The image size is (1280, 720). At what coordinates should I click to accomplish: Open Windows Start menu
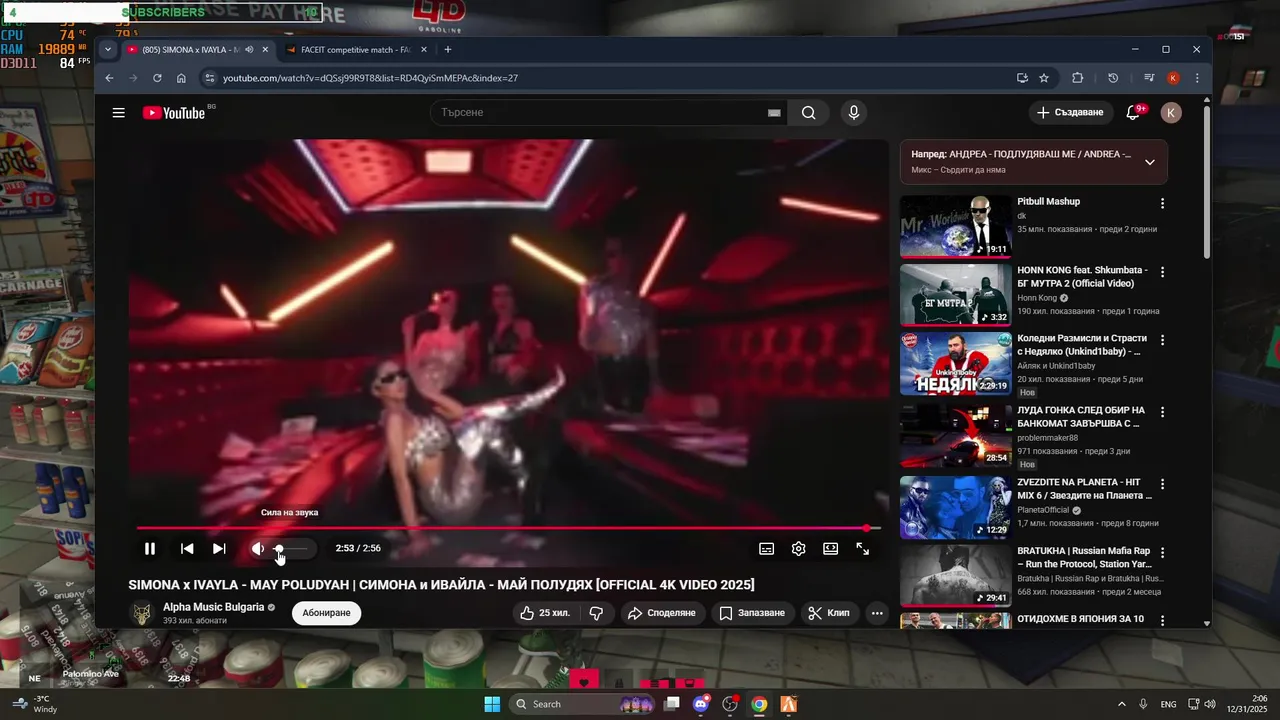492,704
